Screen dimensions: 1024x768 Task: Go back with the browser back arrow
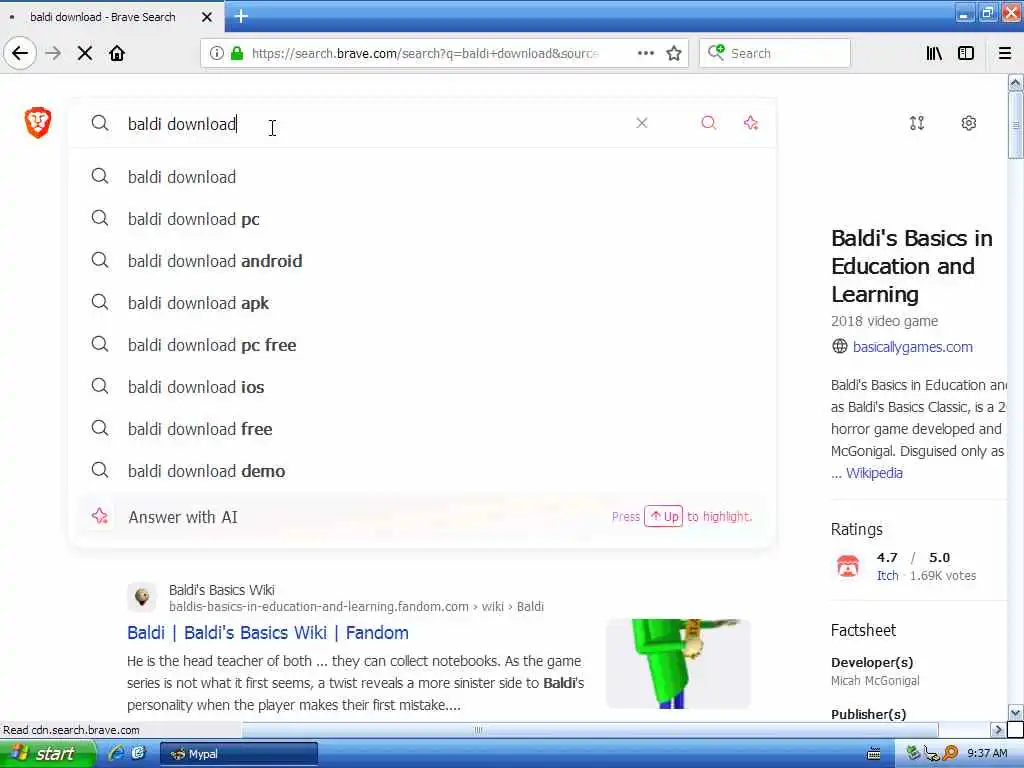[x=20, y=54]
